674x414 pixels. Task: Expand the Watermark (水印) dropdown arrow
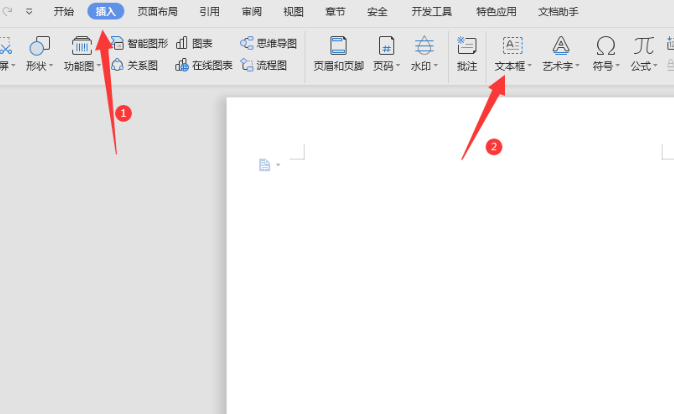(435, 66)
